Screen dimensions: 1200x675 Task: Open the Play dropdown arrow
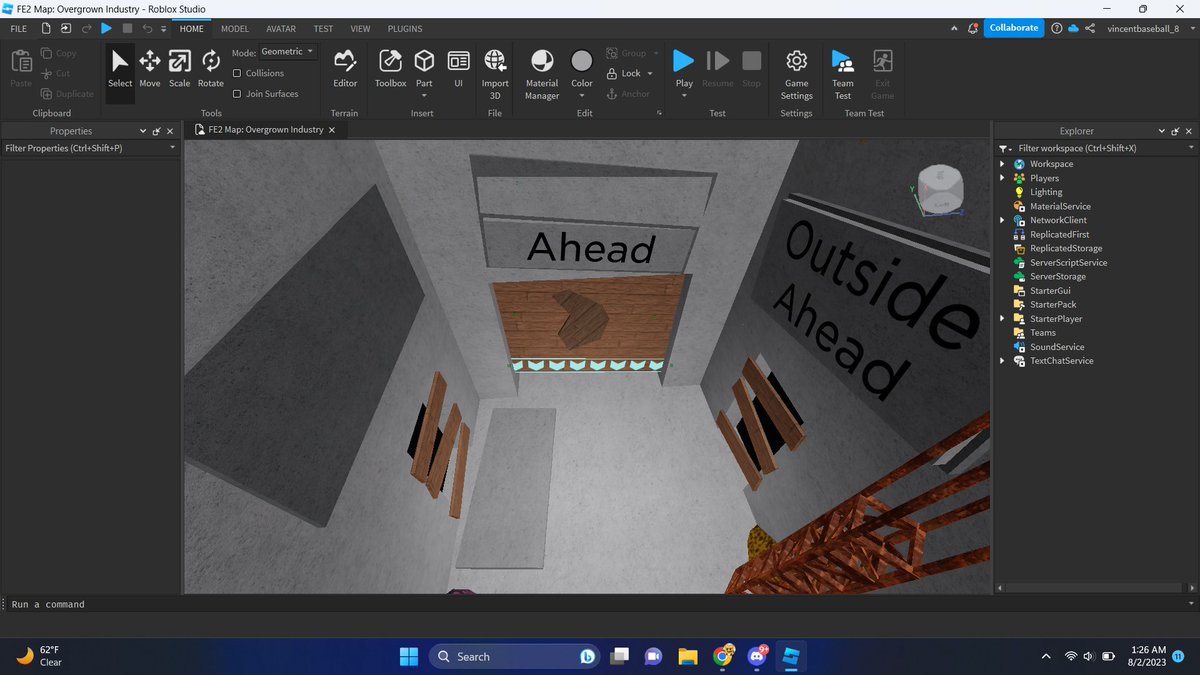click(684, 96)
